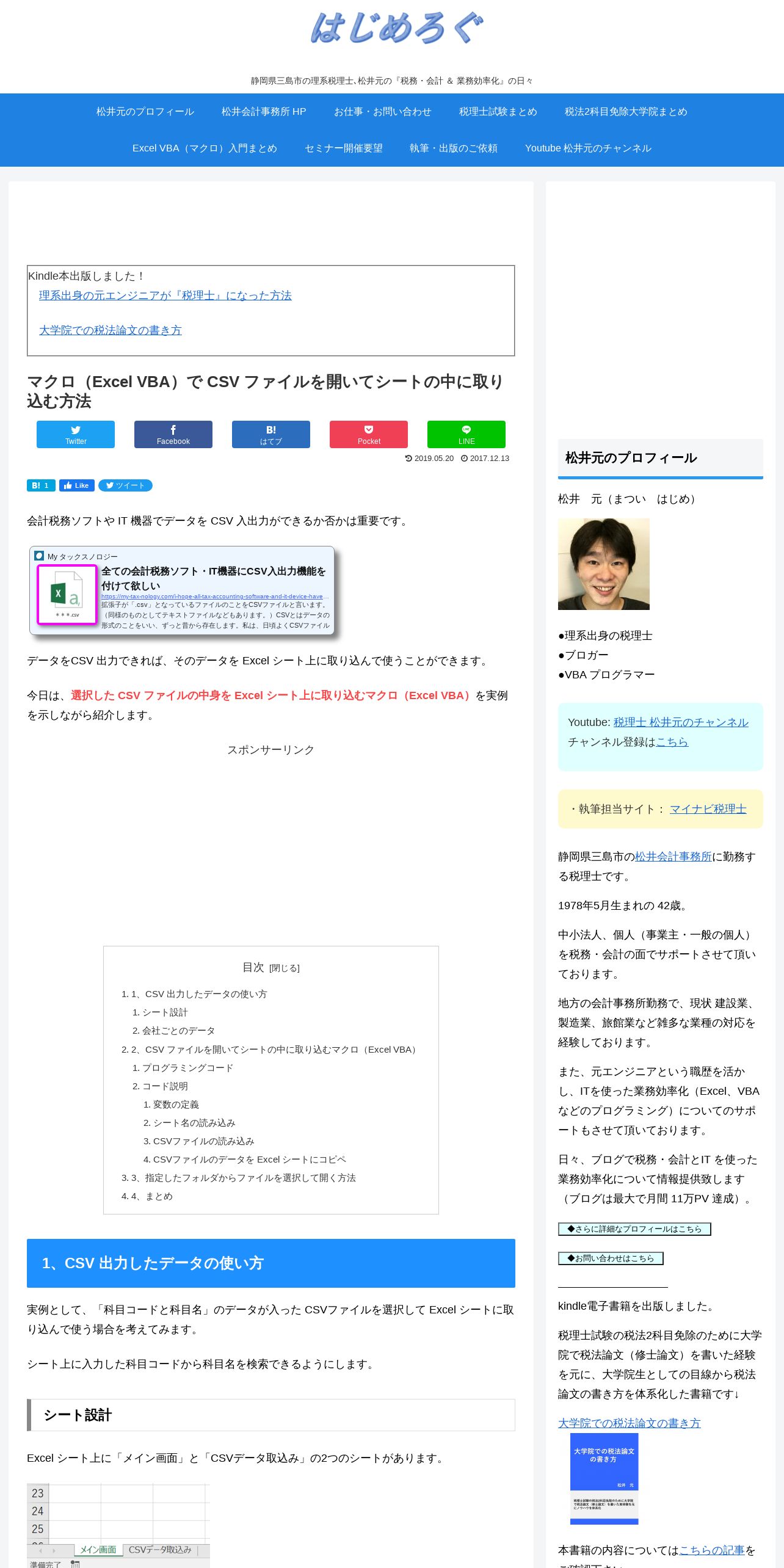Jump to CSVファイルのデータを Excel シートにコピペ entry
784x1568 pixels.
pos(249,1160)
